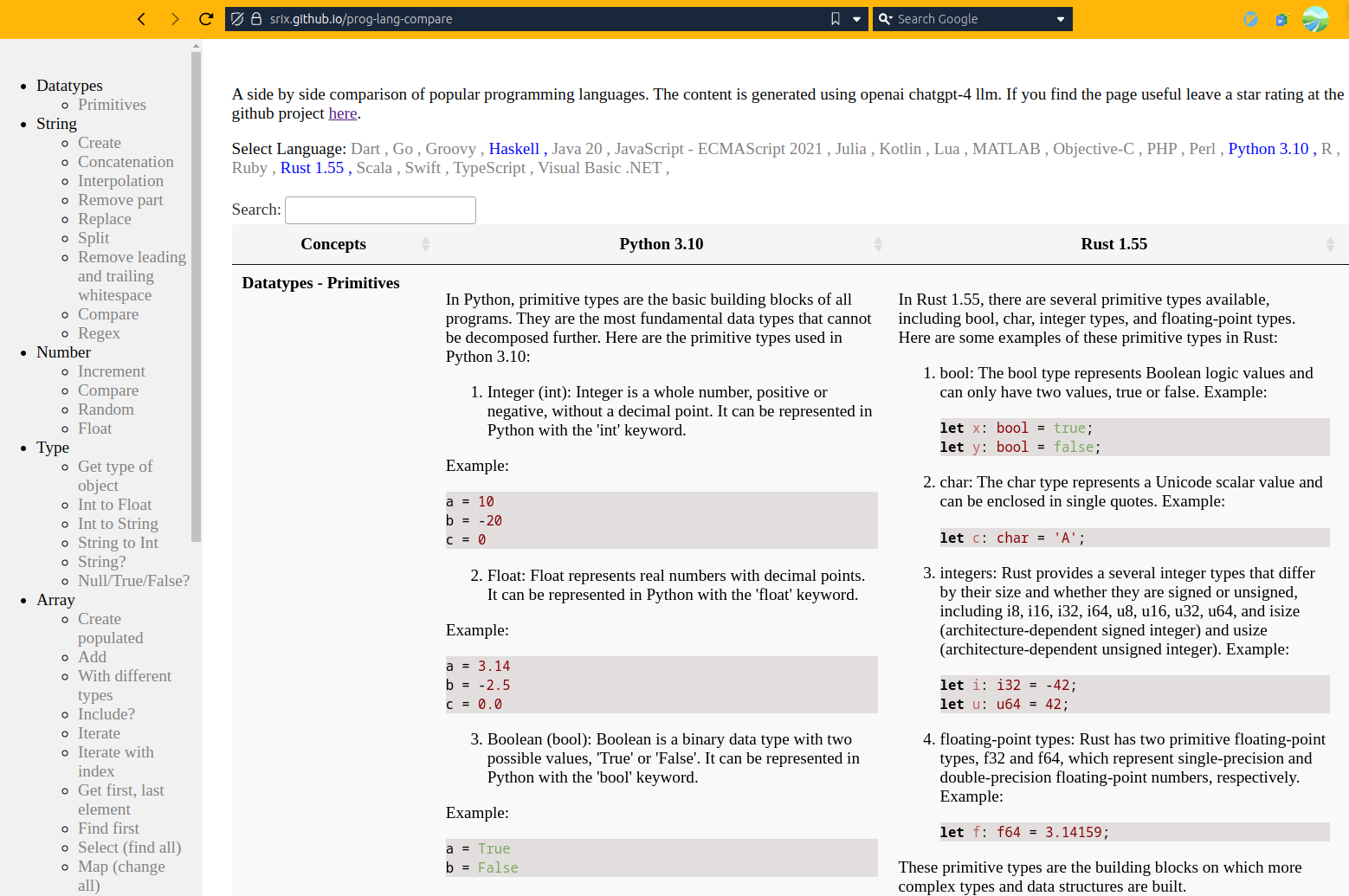Select the R language
1349x896 pixels.
tap(1326, 149)
